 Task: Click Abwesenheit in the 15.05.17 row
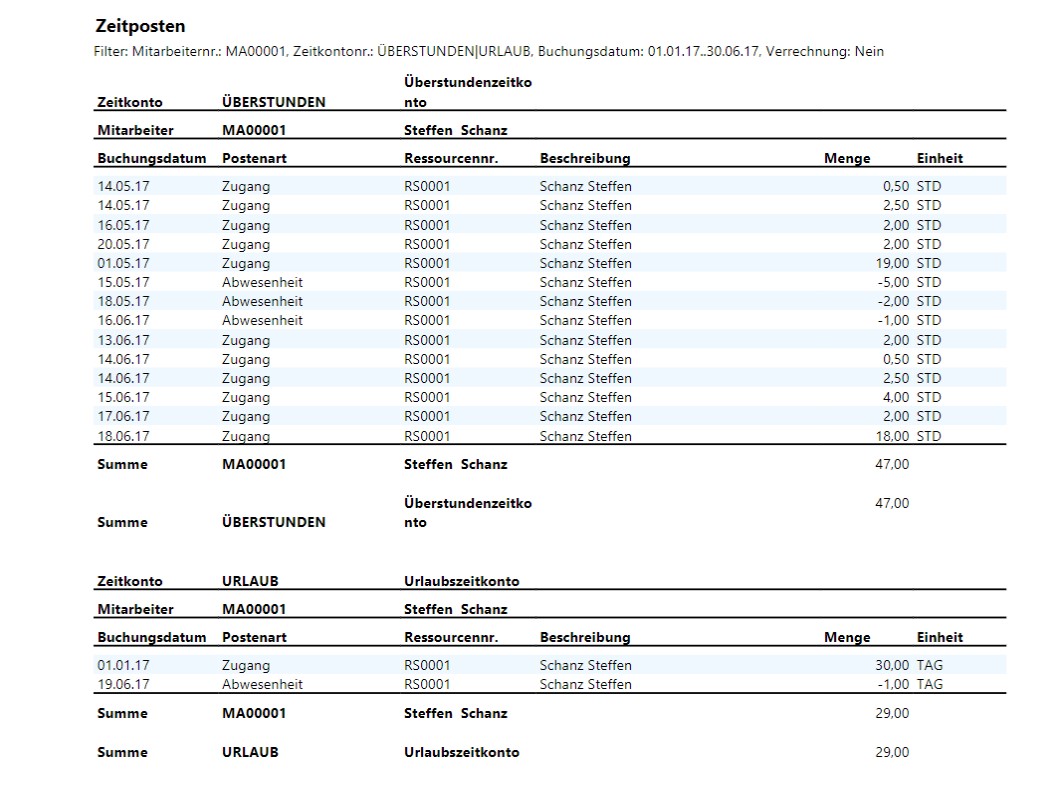[x=262, y=283]
